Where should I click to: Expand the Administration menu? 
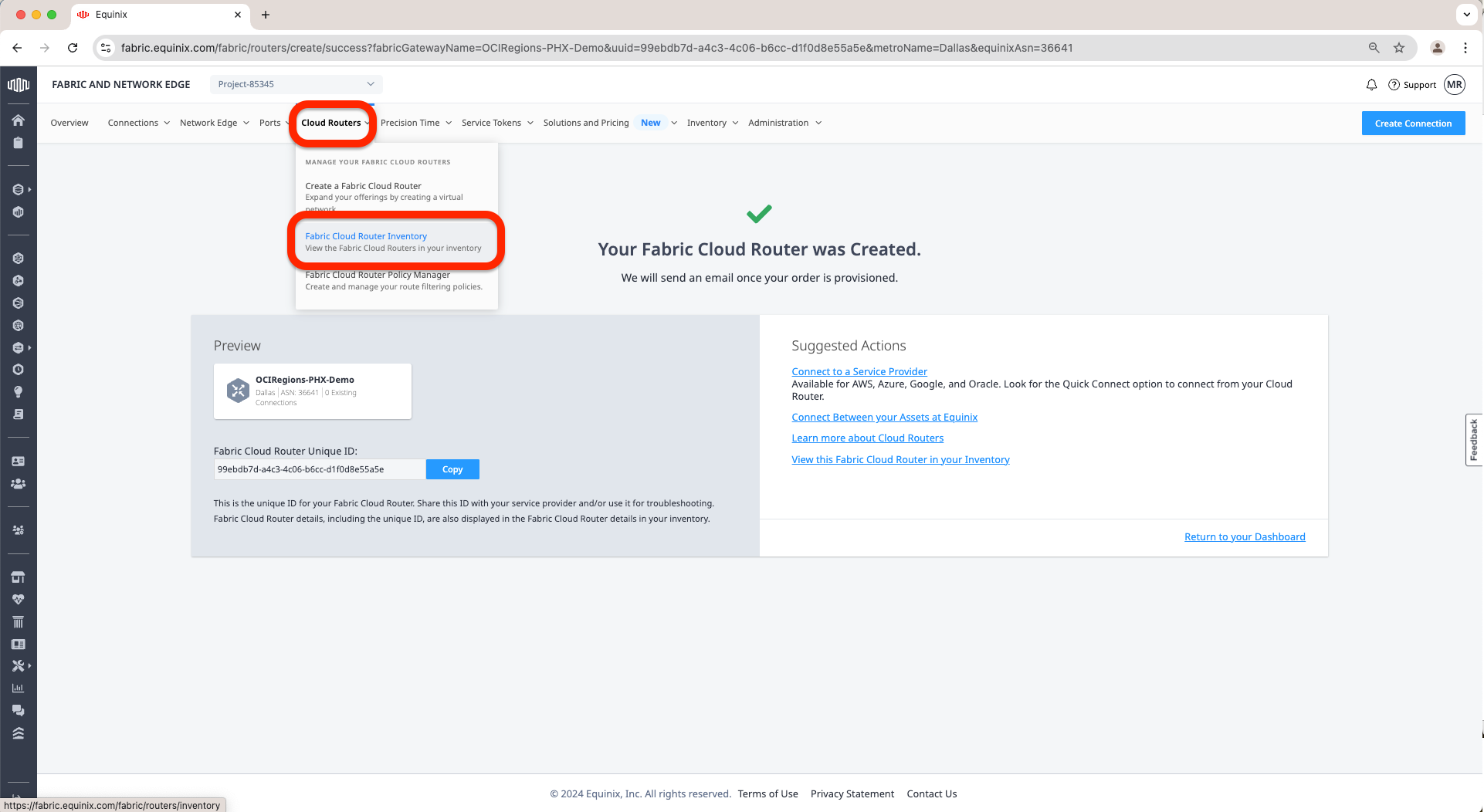click(x=784, y=123)
